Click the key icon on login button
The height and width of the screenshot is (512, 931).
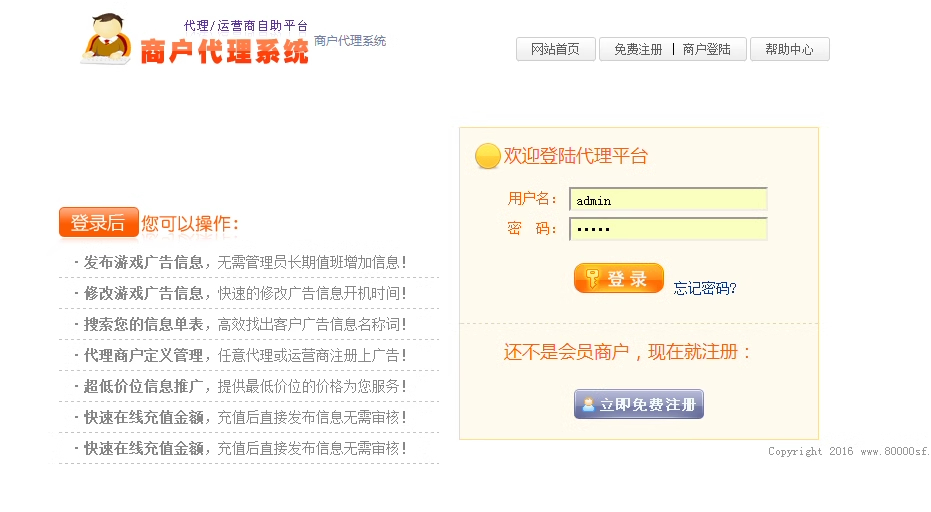click(x=591, y=278)
